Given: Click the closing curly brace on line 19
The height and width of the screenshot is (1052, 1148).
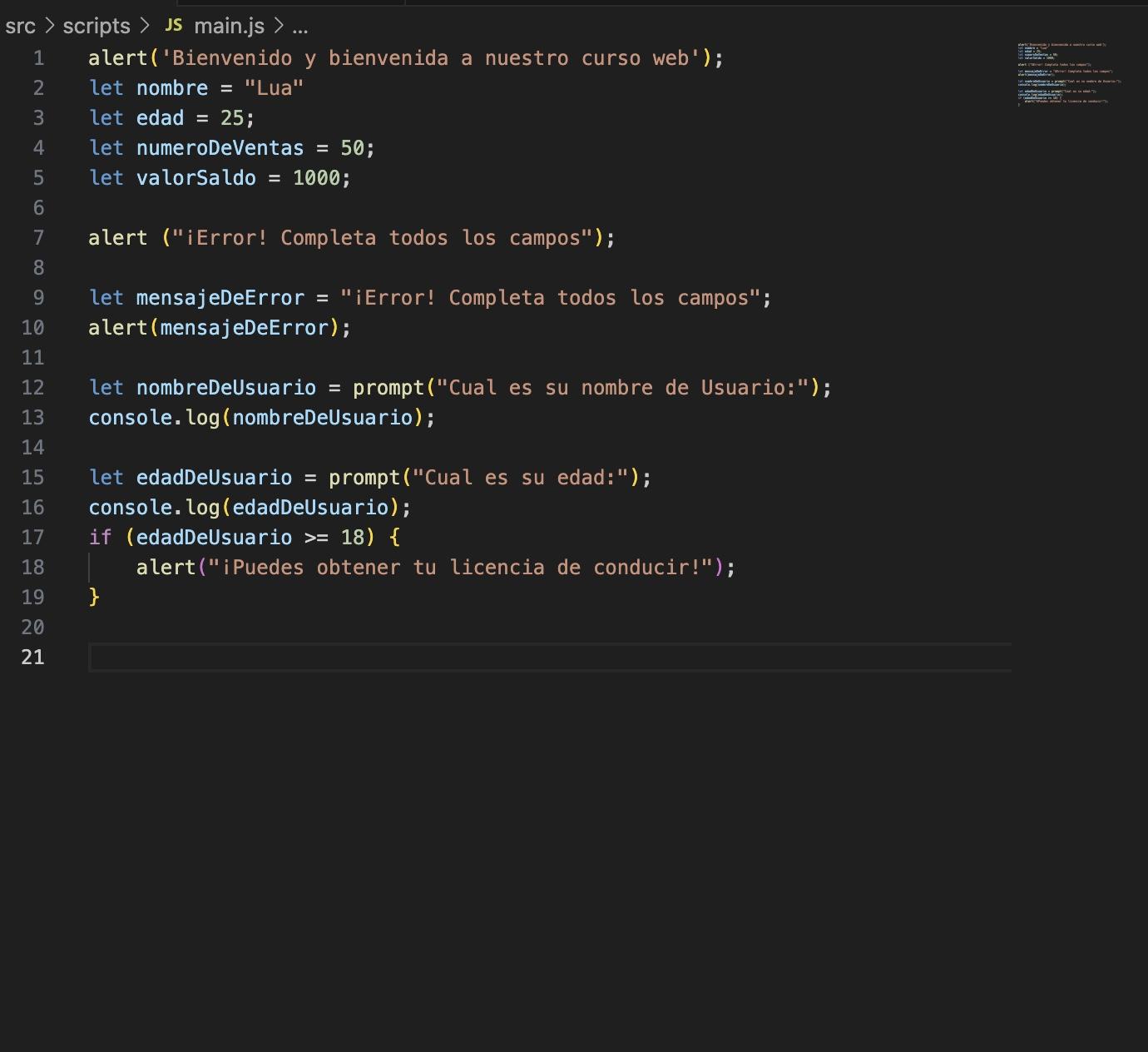Looking at the screenshot, I should 94,598.
